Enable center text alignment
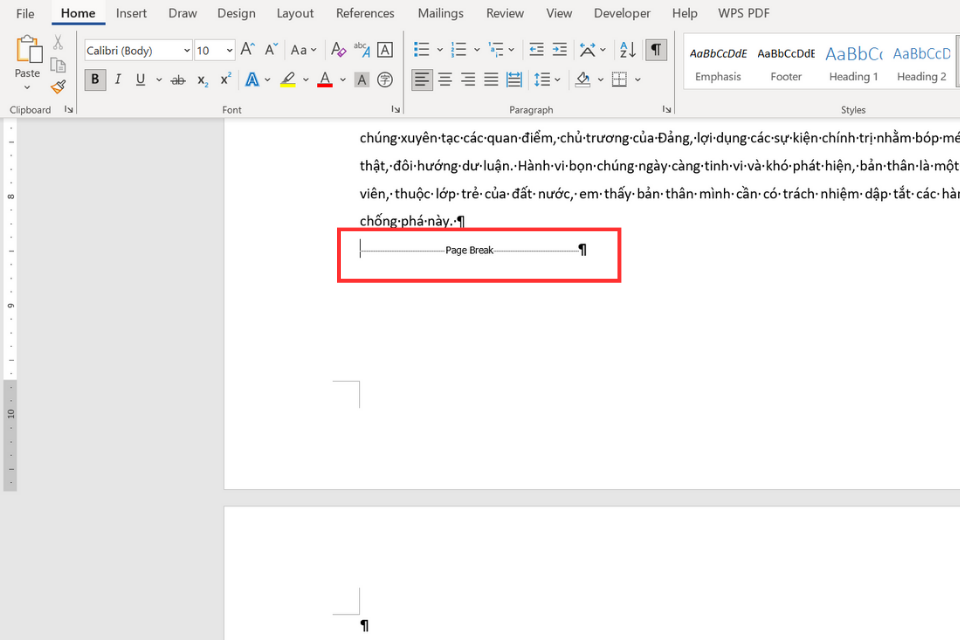 [444, 80]
